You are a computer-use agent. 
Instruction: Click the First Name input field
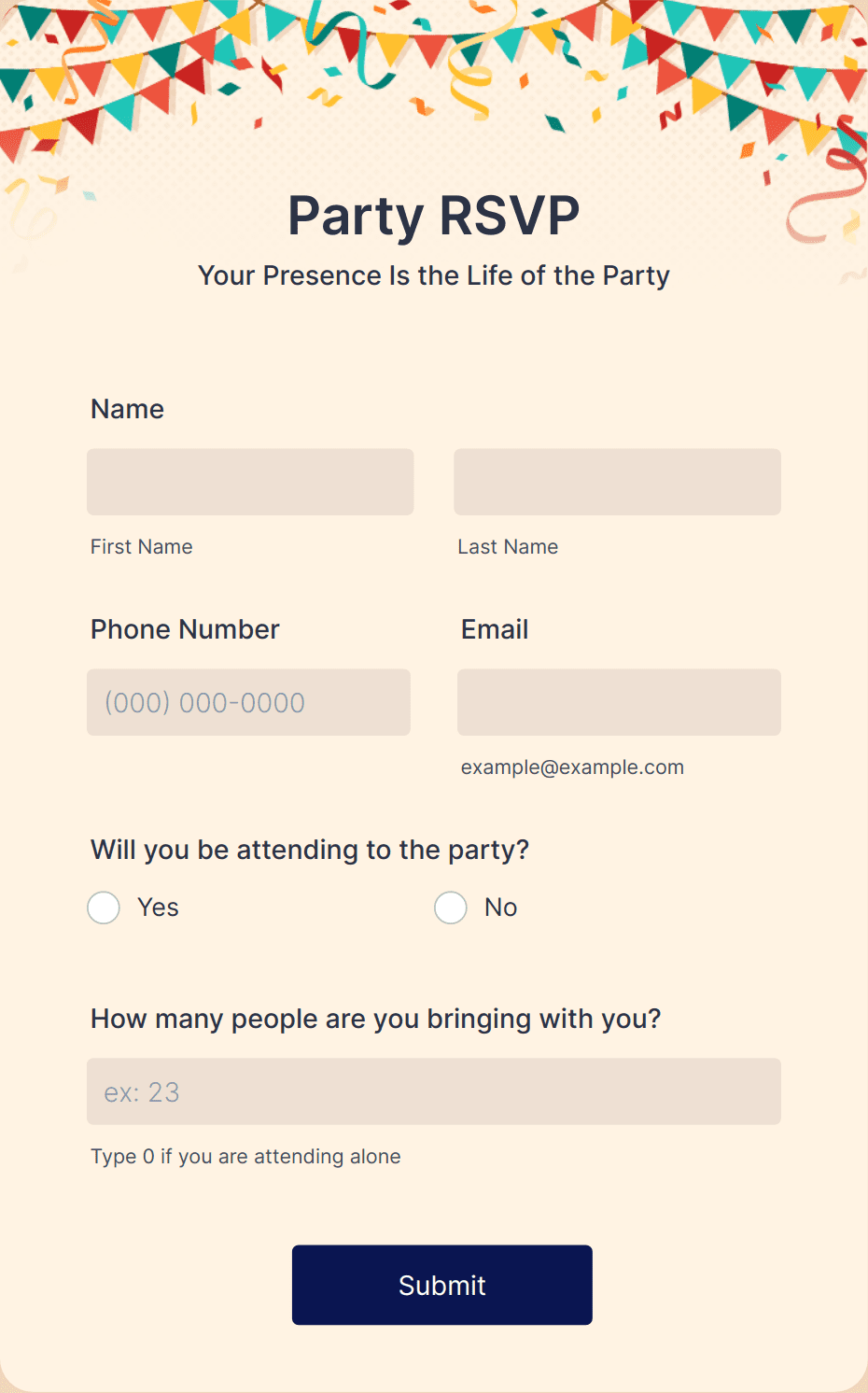click(x=250, y=482)
